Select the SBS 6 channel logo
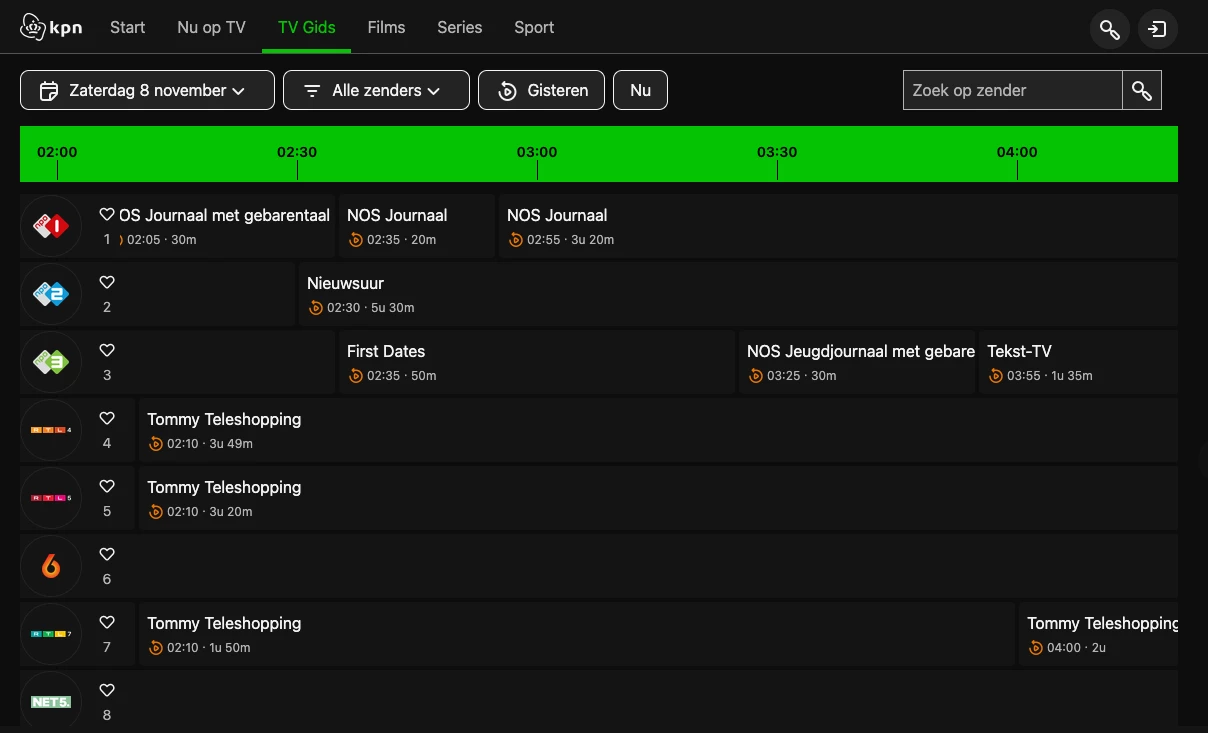Image resolution: width=1208 pixels, height=733 pixels. point(51,566)
